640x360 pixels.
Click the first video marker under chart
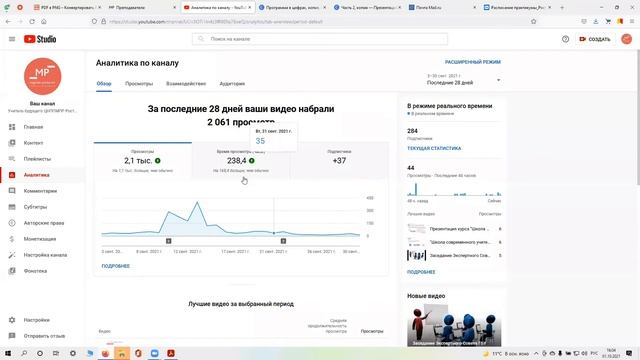[169, 241]
